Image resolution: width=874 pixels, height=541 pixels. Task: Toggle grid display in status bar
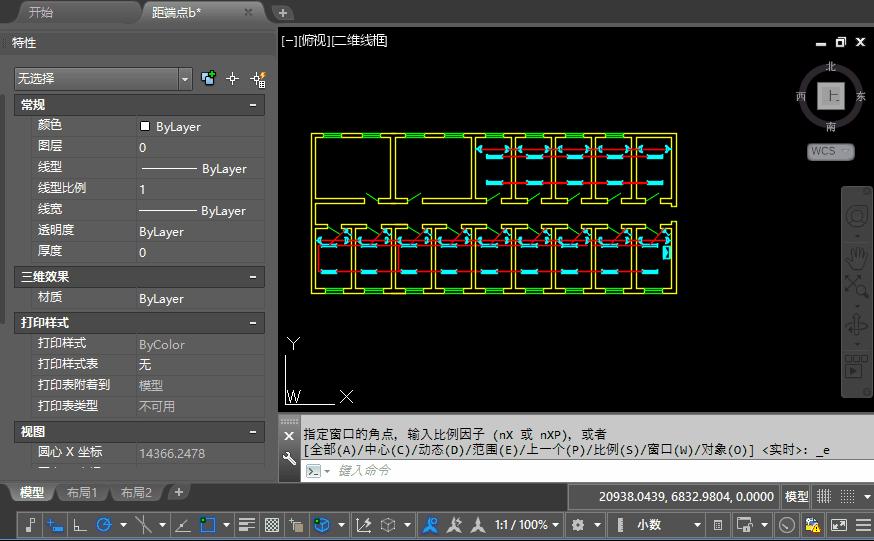tap(824, 496)
